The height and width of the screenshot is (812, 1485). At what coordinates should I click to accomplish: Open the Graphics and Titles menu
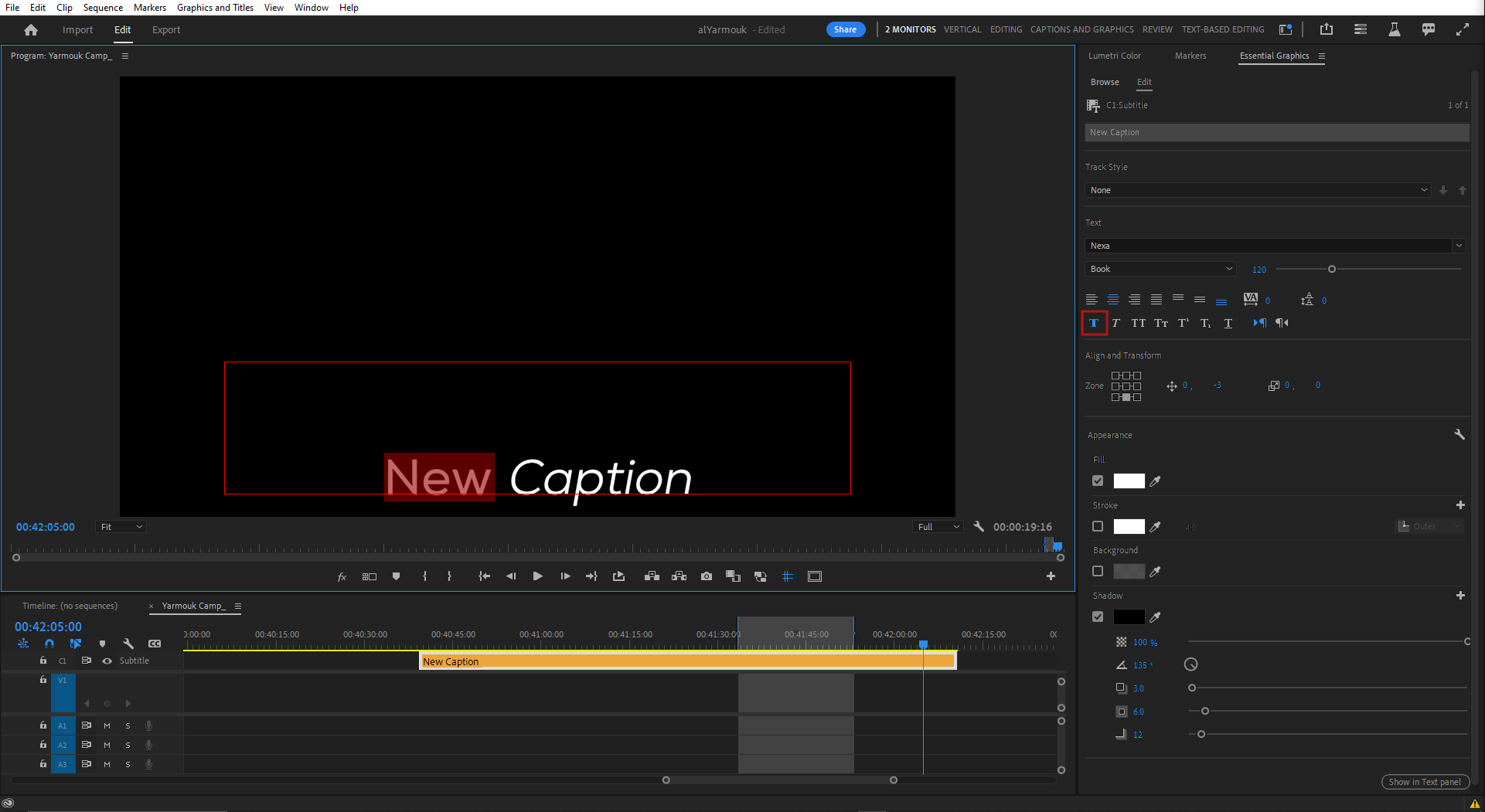[x=215, y=7]
